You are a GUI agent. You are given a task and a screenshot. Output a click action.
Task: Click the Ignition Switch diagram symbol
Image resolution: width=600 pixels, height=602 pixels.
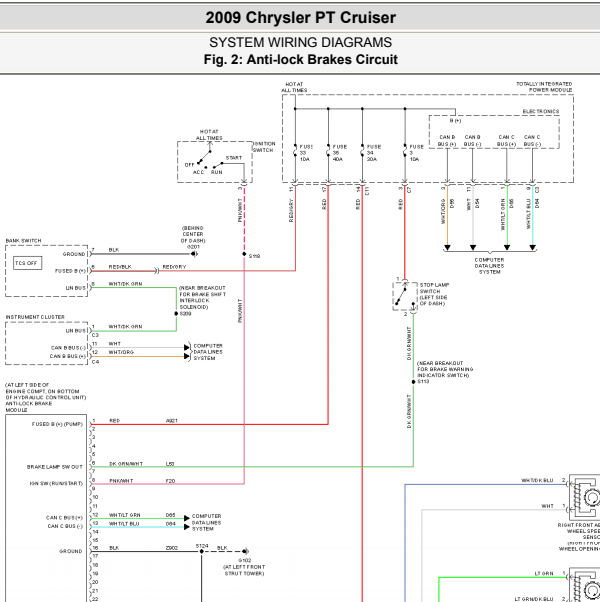pyautogui.click(x=215, y=162)
